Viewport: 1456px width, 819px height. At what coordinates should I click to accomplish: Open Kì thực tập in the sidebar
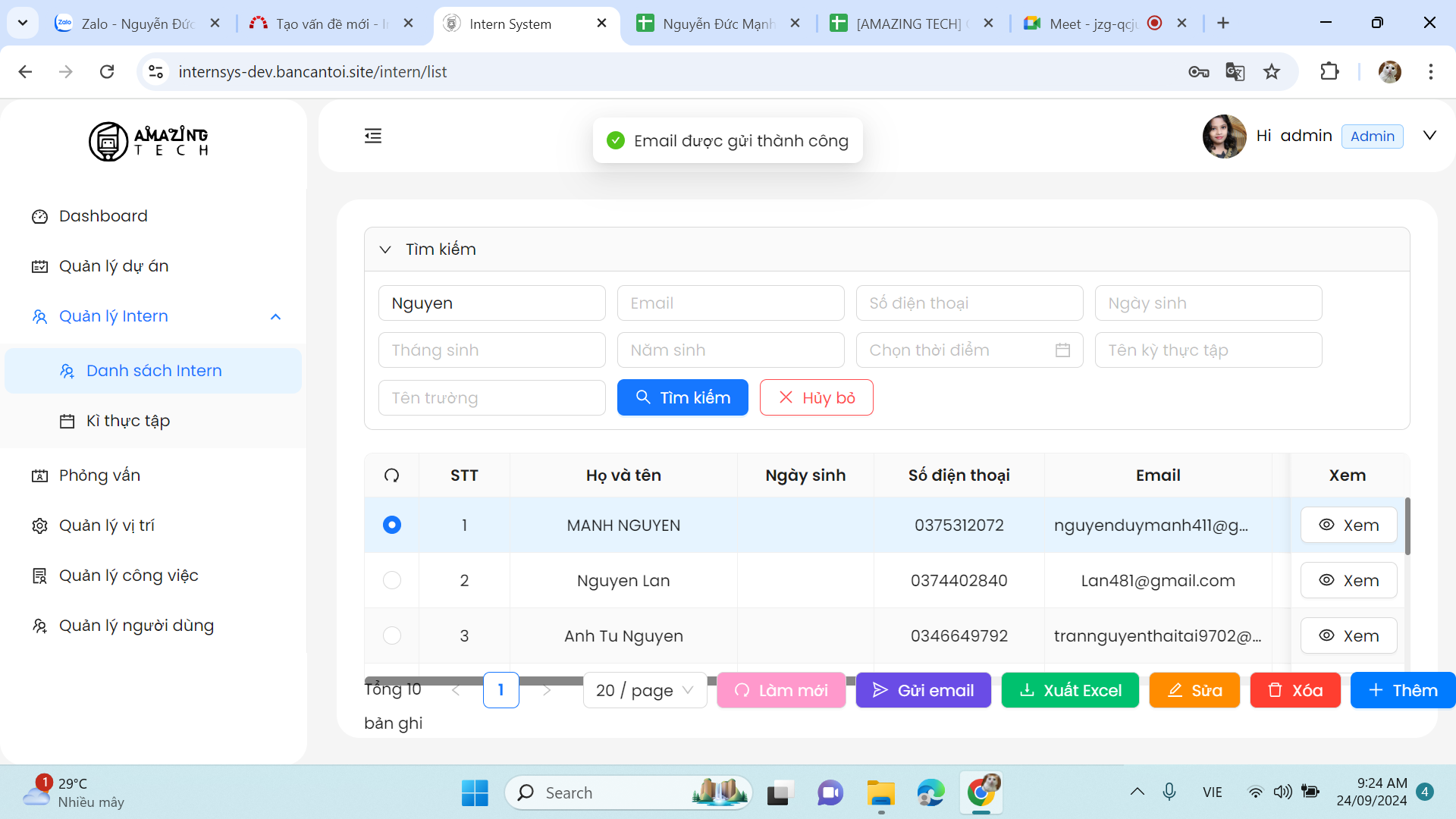point(127,421)
